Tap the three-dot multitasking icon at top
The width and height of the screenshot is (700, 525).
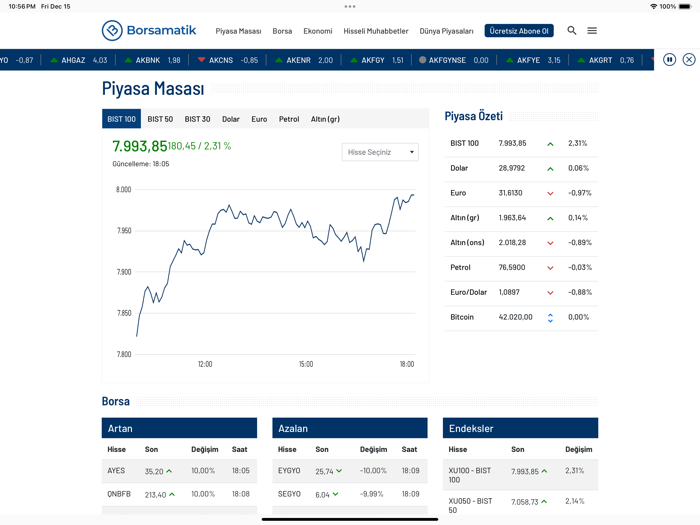pyautogui.click(x=350, y=6)
